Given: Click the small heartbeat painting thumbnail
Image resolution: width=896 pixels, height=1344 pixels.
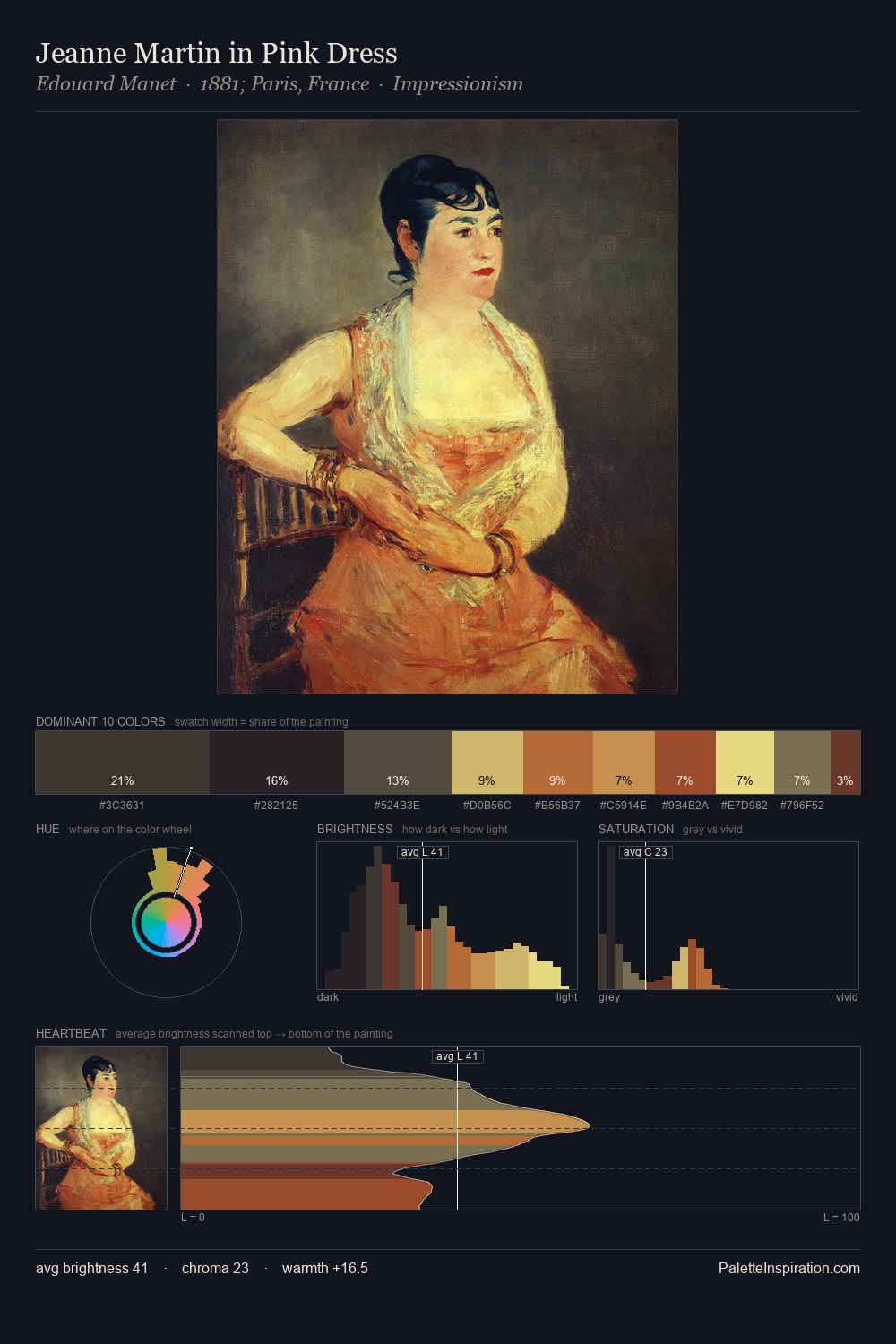Looking at the screenshot, I should point(101,1128).
